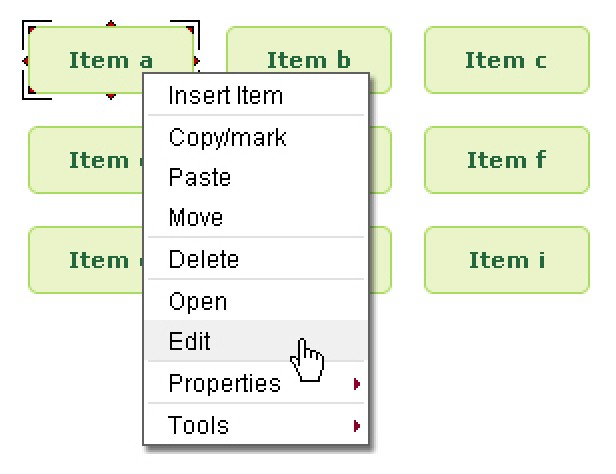Select the Item c box
616x474 pixels.
point(506,60)
